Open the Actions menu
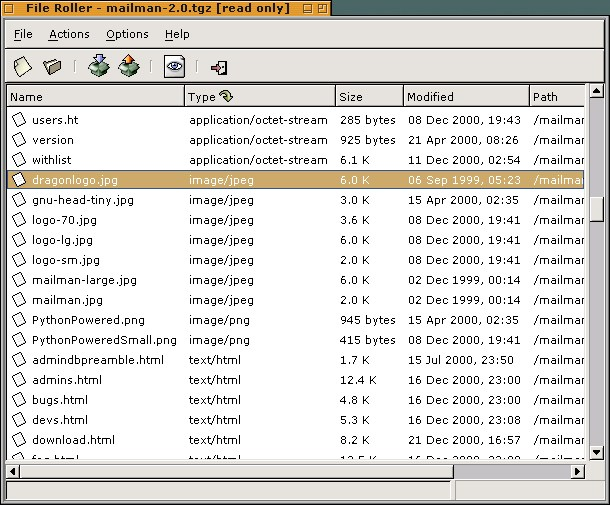The image size is (610, 505). pyautogui.click(x=69, y=34)
